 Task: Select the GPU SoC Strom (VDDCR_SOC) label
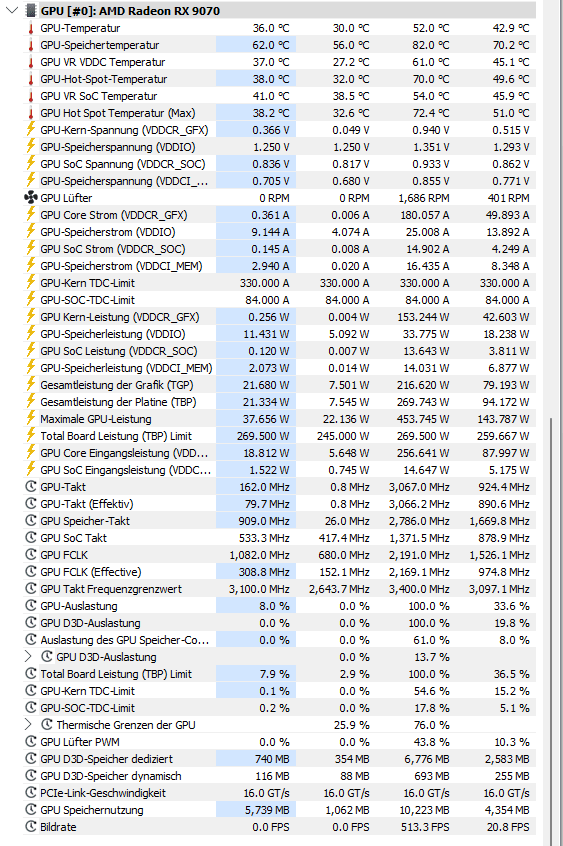[112, 249]
